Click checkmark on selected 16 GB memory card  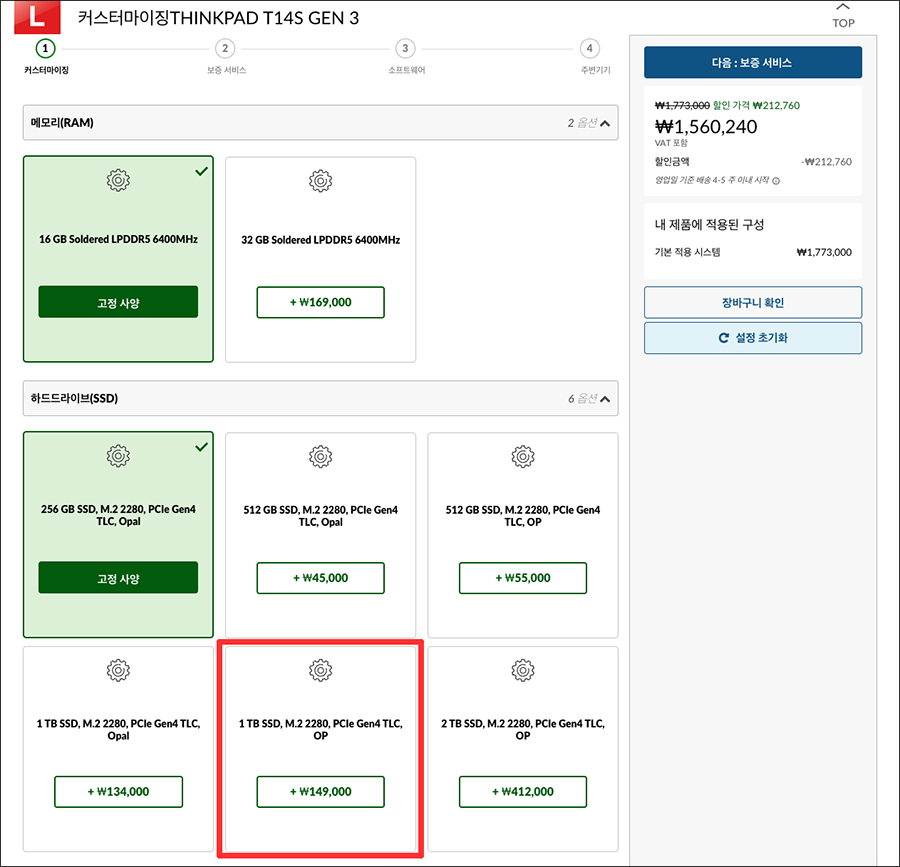point(201,171)
